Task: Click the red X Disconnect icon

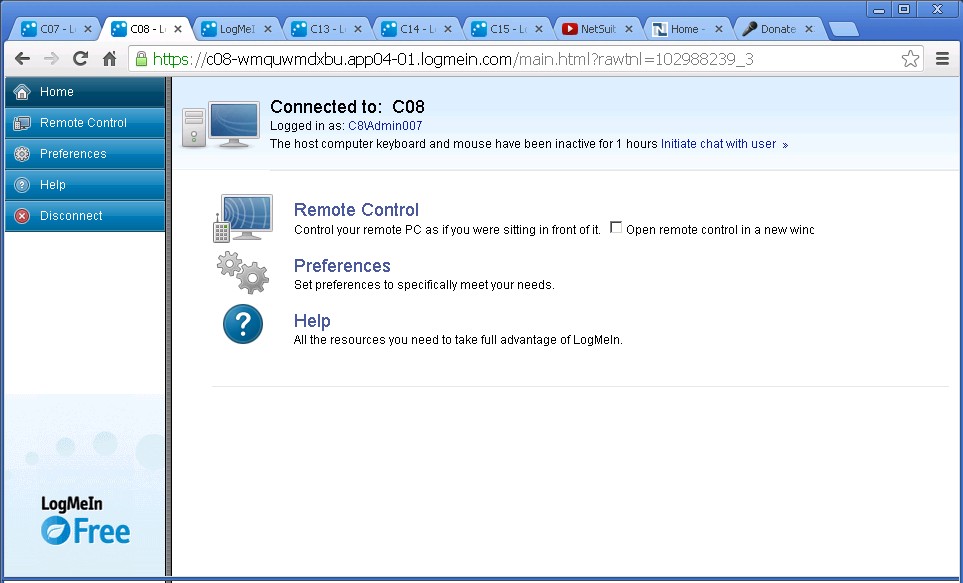Action: coord(22,216)
